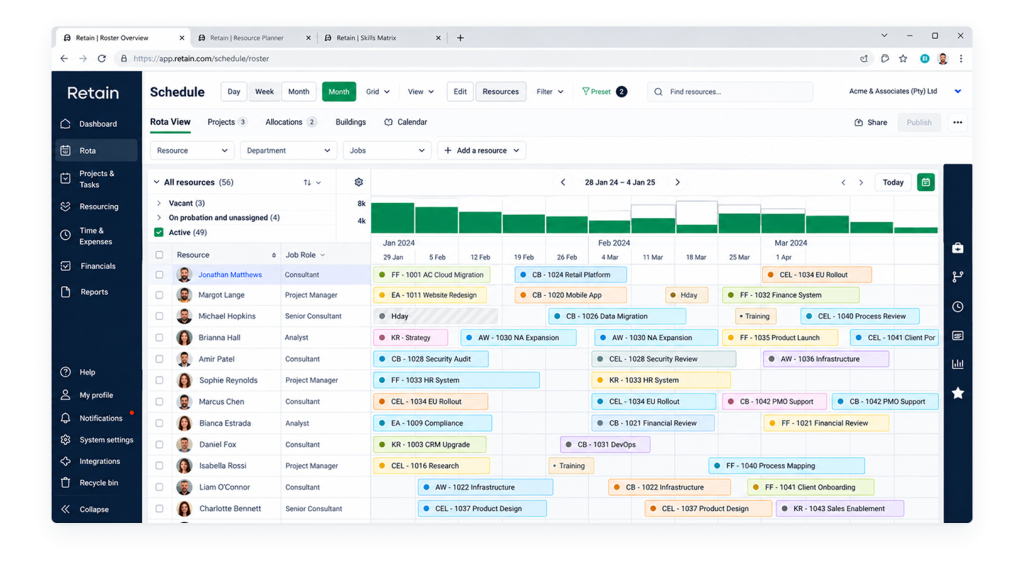This screenshot has height=562, width=1024.
Task: Tick the checkbox for Margot Lange
Action: pos(159,295)
